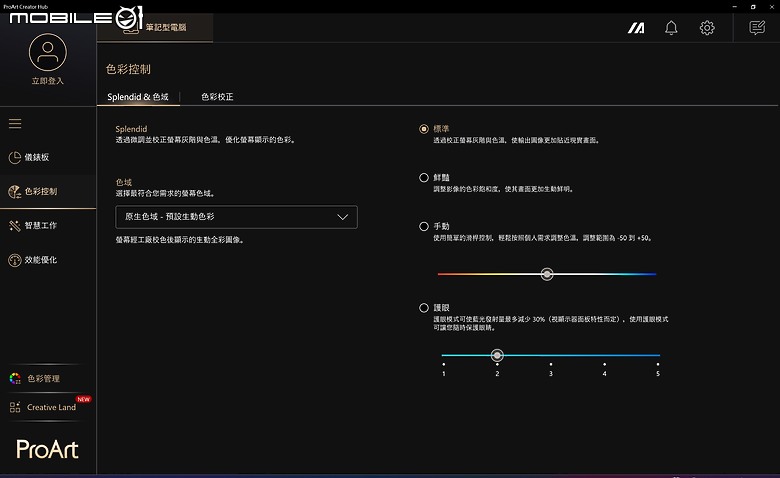Image resolution: width=780 pixels, height=478 pixels.
Task: Click the NEW badge on Creative Land
Action: [x=84, y=399]
